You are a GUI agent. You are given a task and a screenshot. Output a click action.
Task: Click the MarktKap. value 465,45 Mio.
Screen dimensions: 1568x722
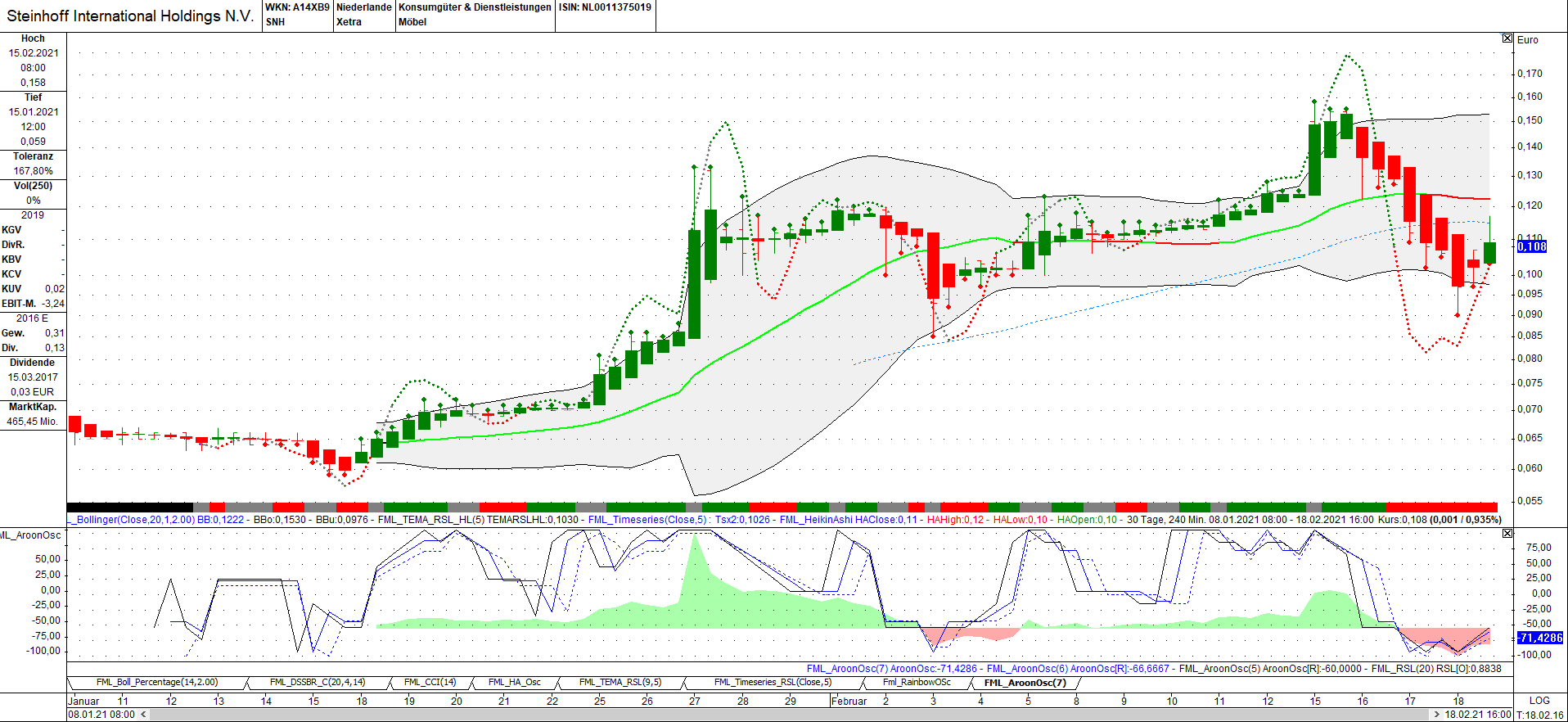(x=33, y=422)
